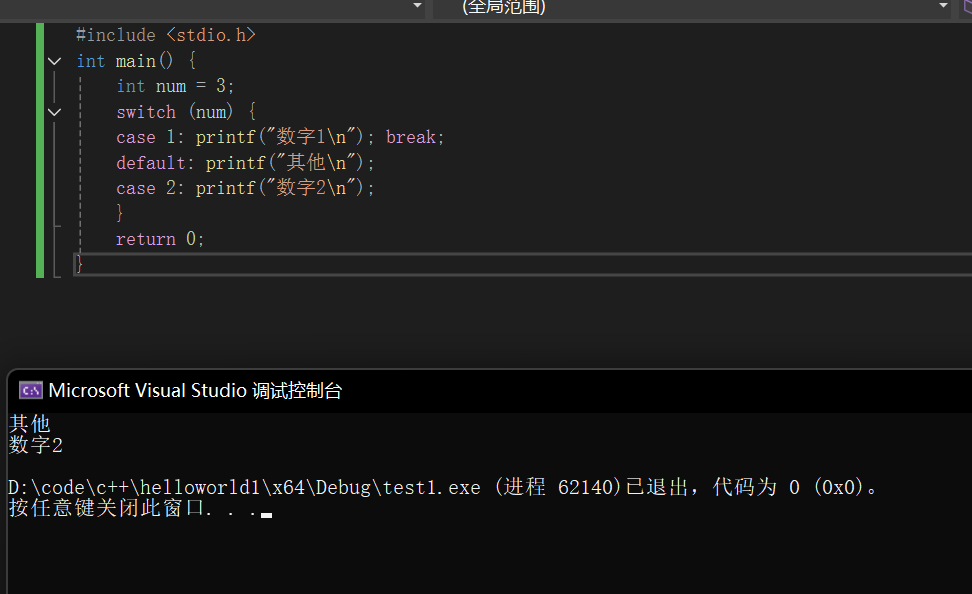Viewport: 972px width, 594px height.
Task: Collapse the main() function fold chevron
Action: [x=55, y=61]
